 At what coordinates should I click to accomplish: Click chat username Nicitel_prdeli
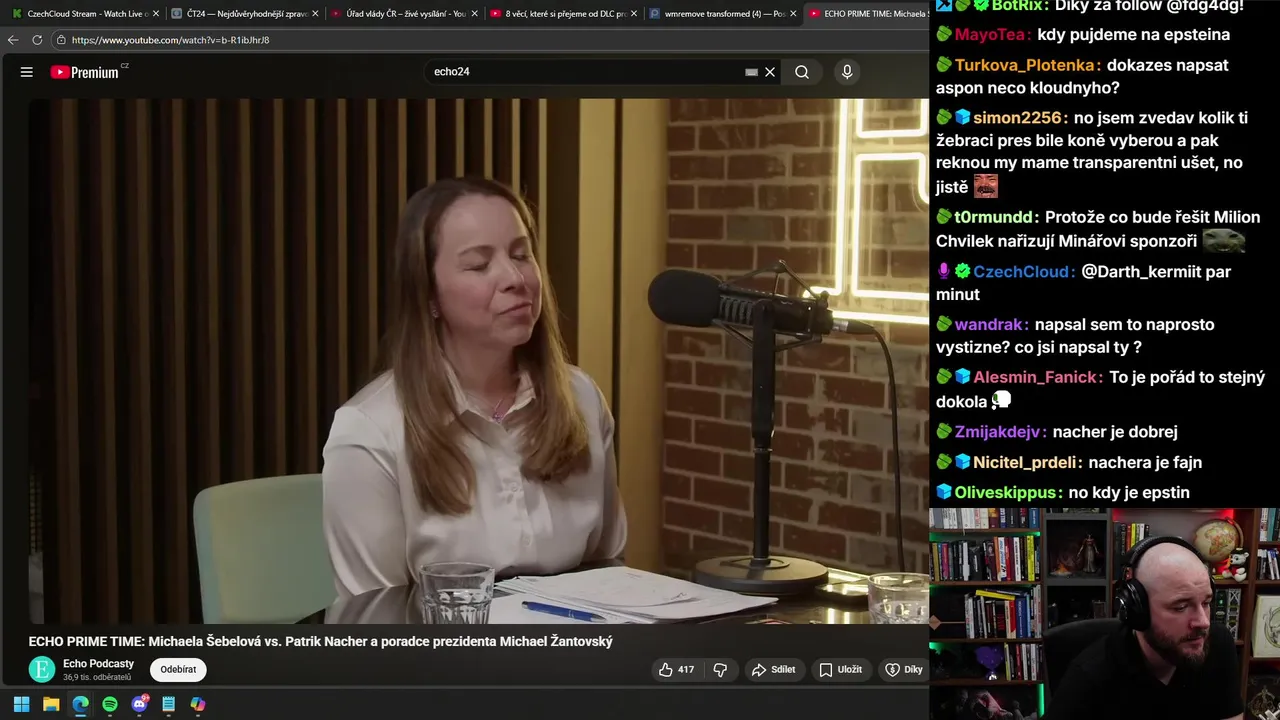tap(1025, 462)
